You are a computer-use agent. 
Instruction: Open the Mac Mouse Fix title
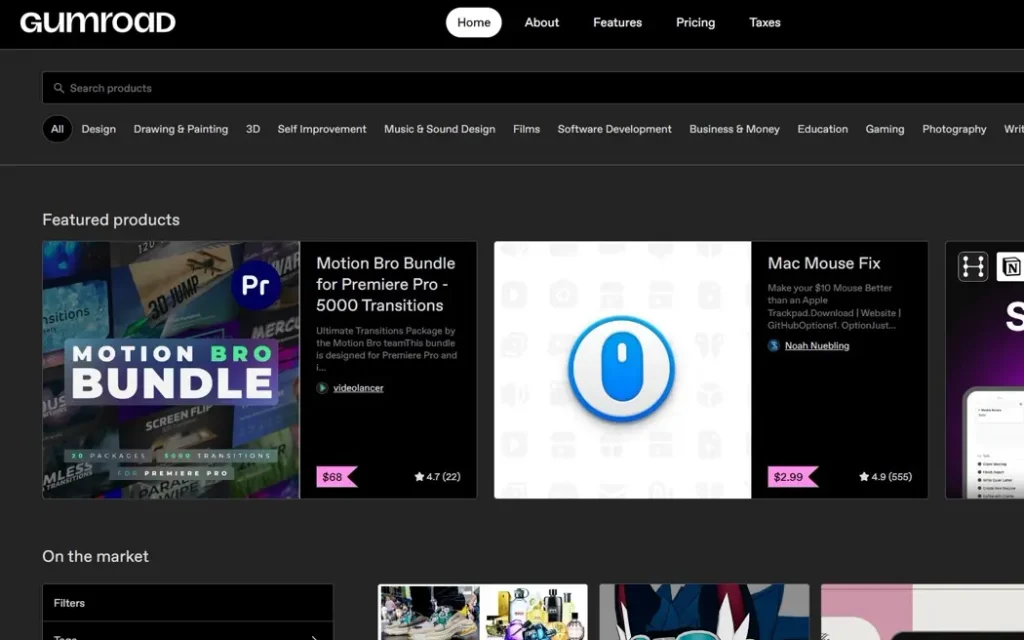point(824,263)
